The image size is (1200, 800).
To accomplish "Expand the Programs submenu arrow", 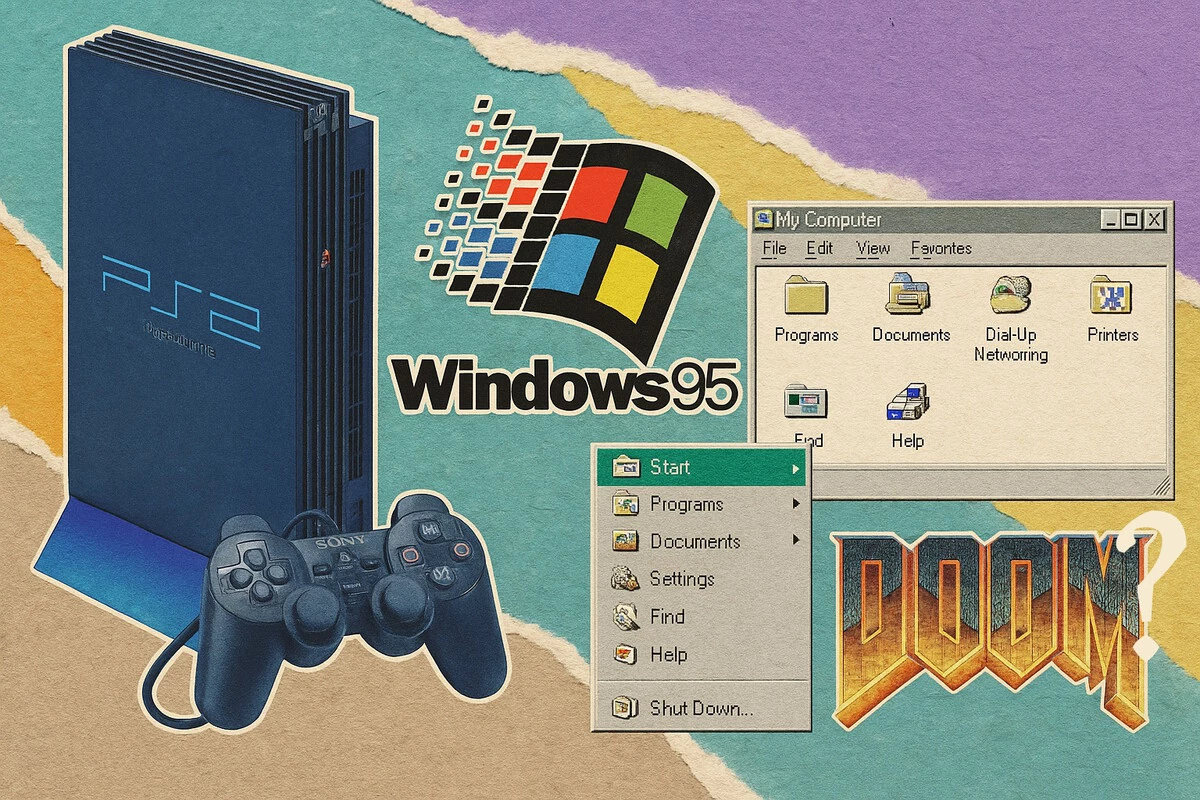I will tap(796, 505).
